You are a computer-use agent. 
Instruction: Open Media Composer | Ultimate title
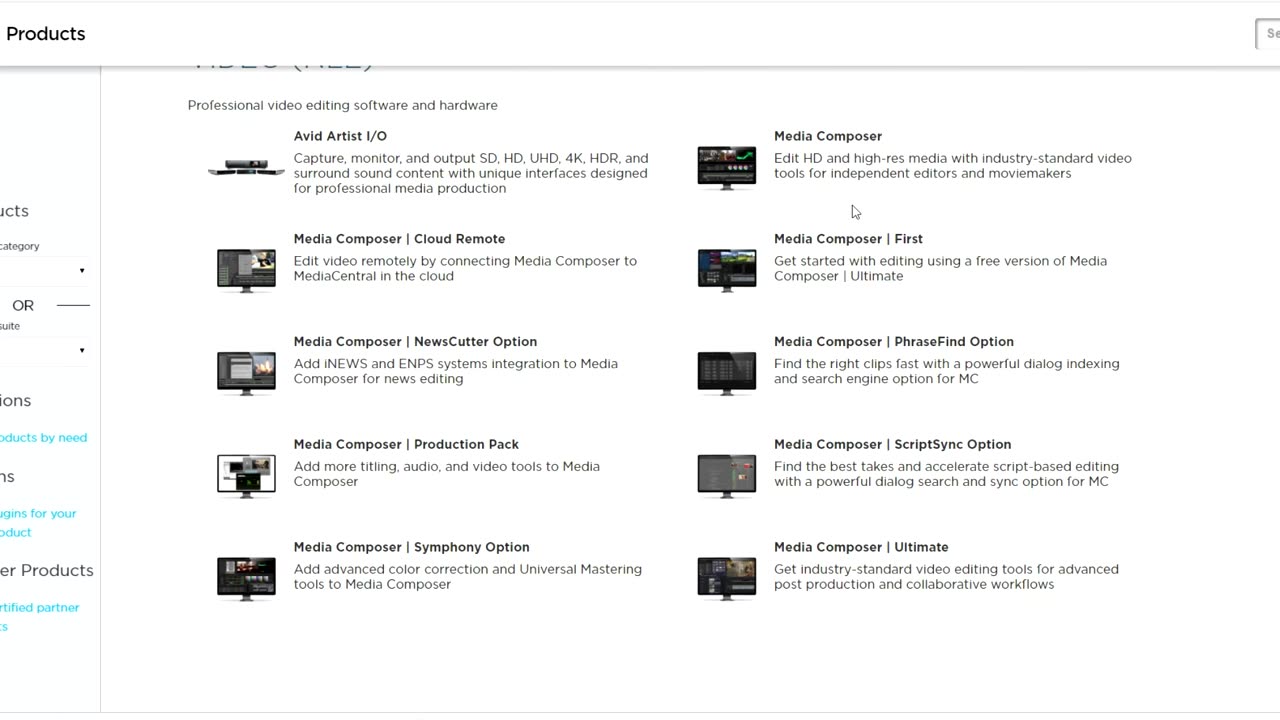861,547
